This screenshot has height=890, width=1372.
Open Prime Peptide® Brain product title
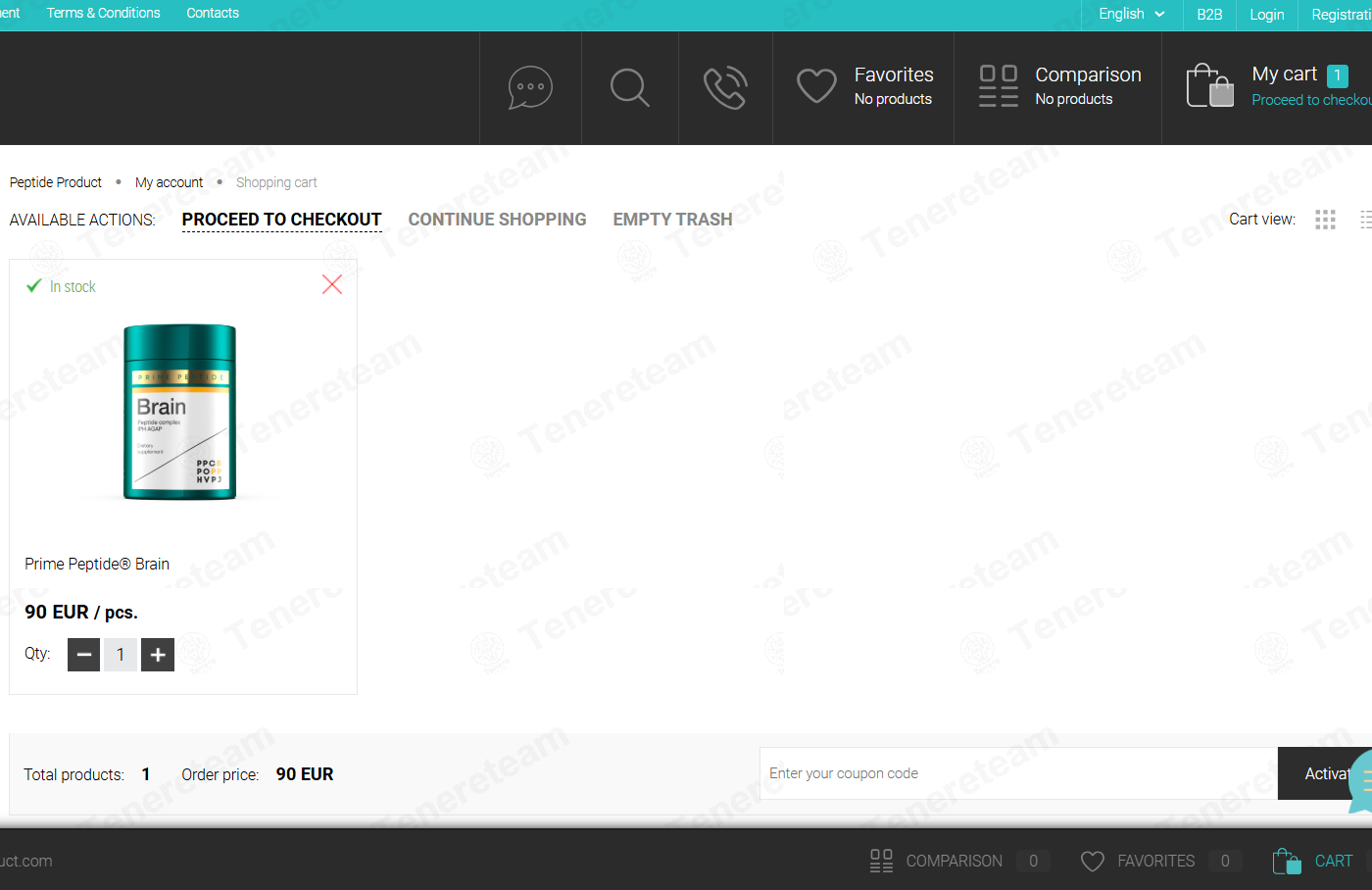[97, 564]
